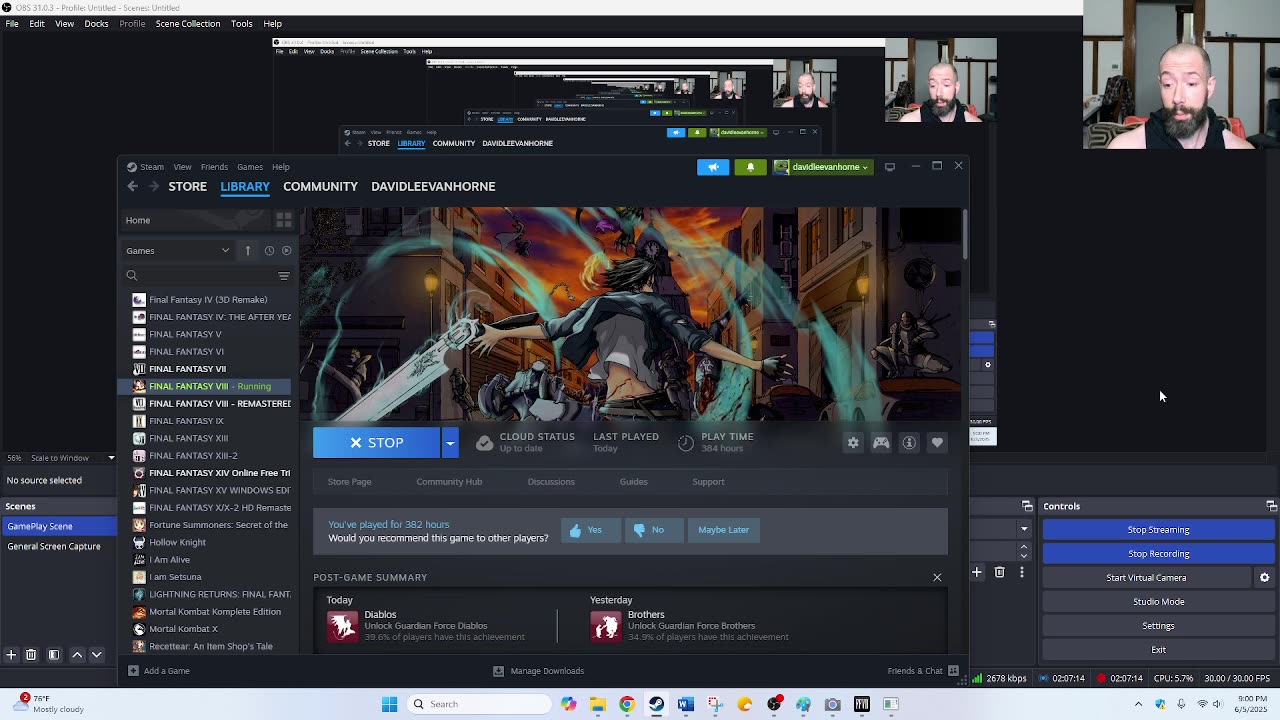Select Hollow Knight in games list
Image resolution: width=1280 pixels, height=720 pixels.
[177, 542]
